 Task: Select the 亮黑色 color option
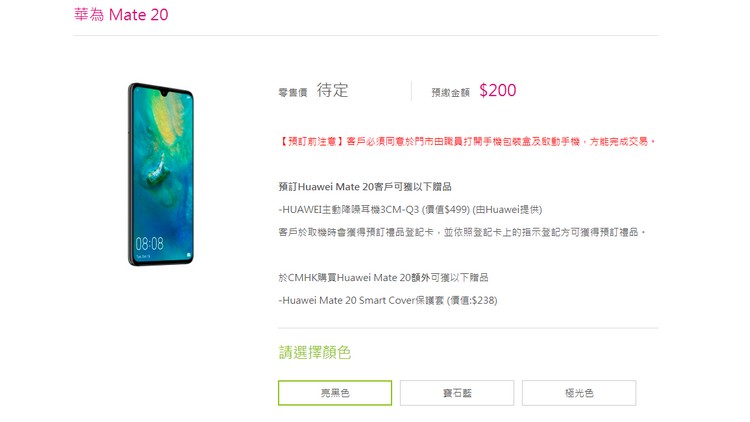pos(335,393)
